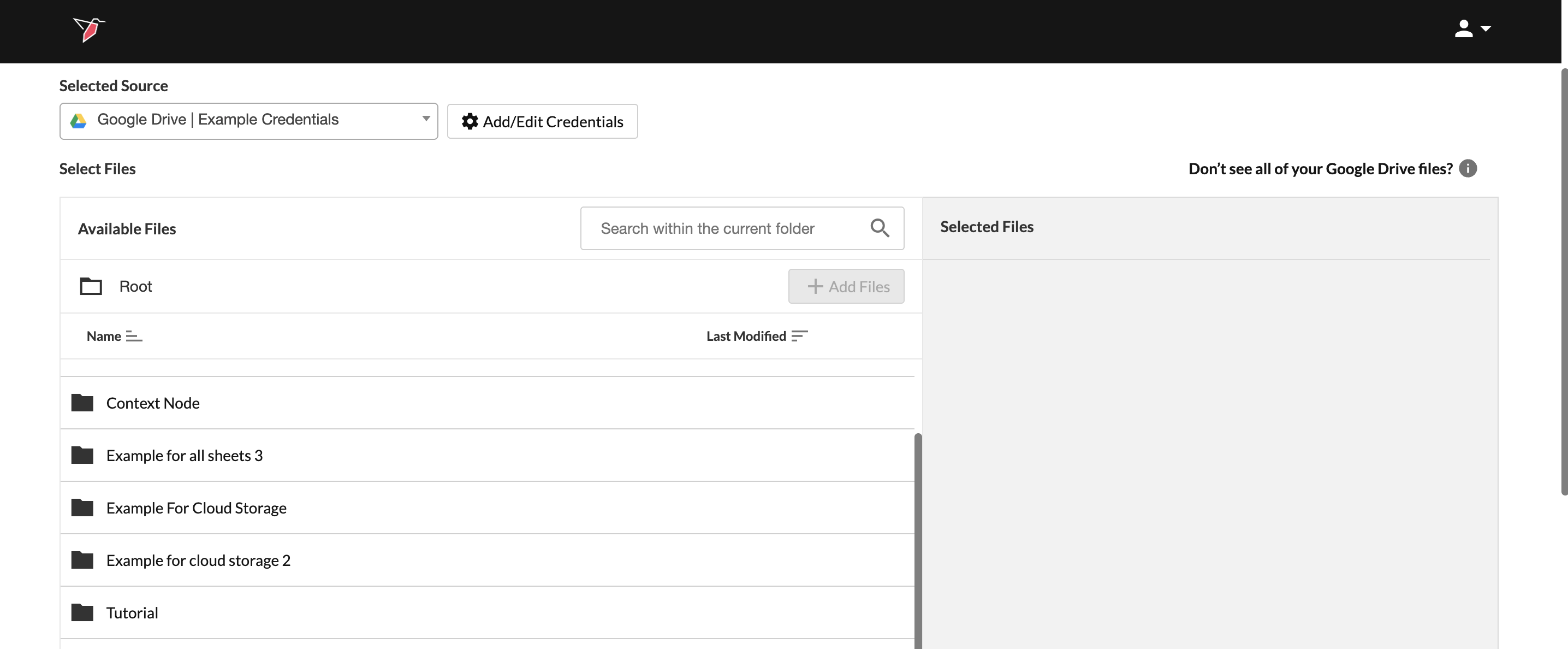
Task: Open the Context Node folder
Action: 153,403
